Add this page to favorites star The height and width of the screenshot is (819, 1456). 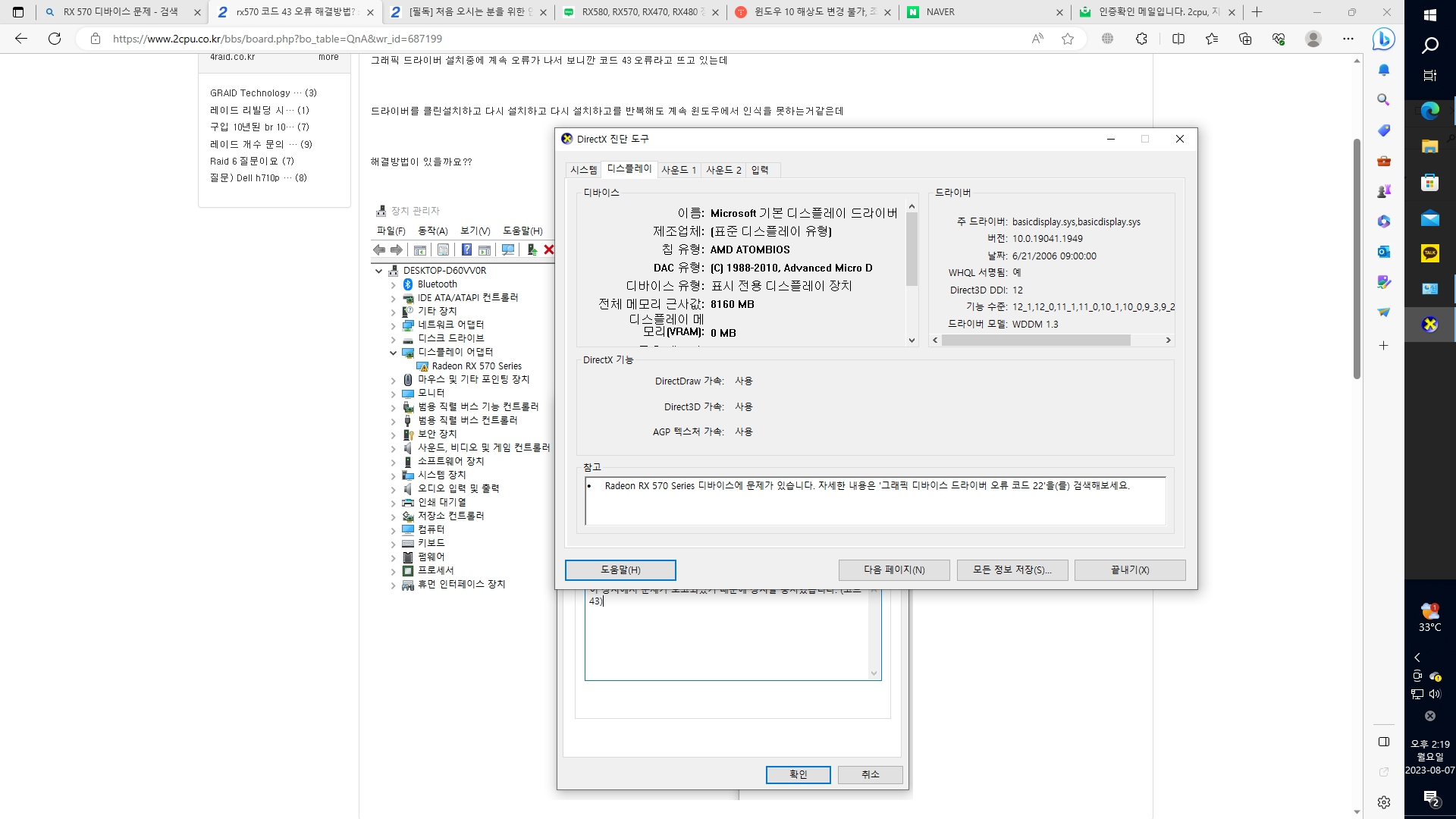tap(1068, 39)
